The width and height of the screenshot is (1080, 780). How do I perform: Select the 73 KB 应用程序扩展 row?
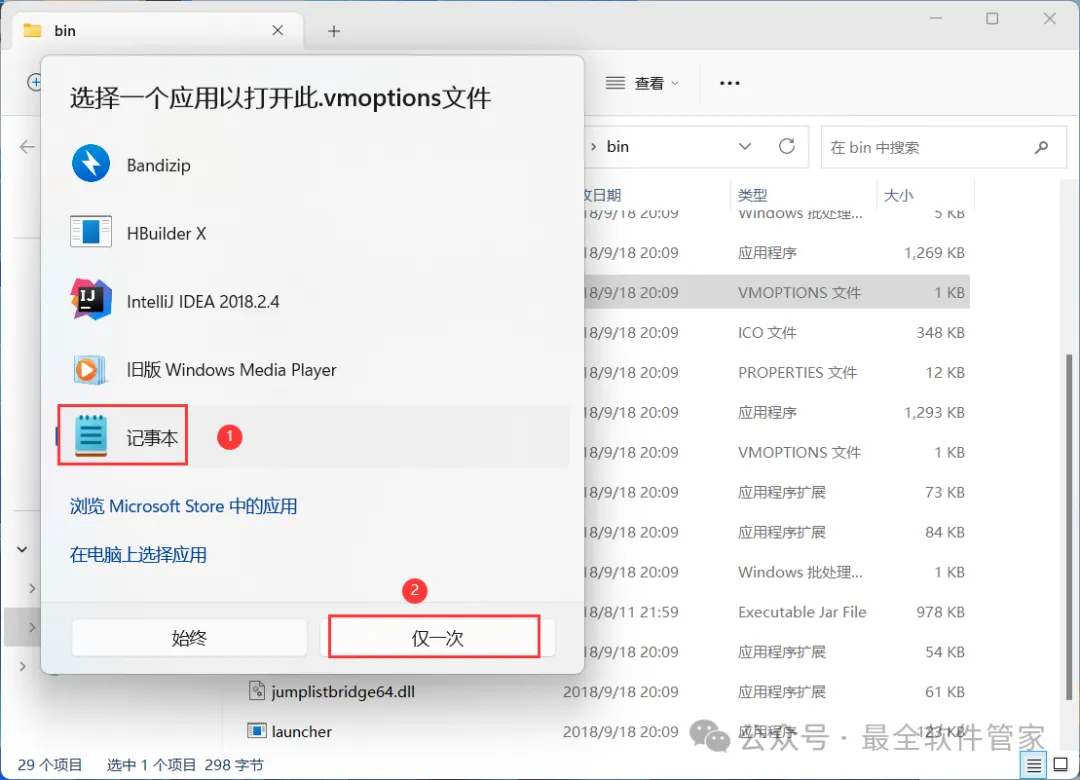pyautogui.click(x=776, y=492)
